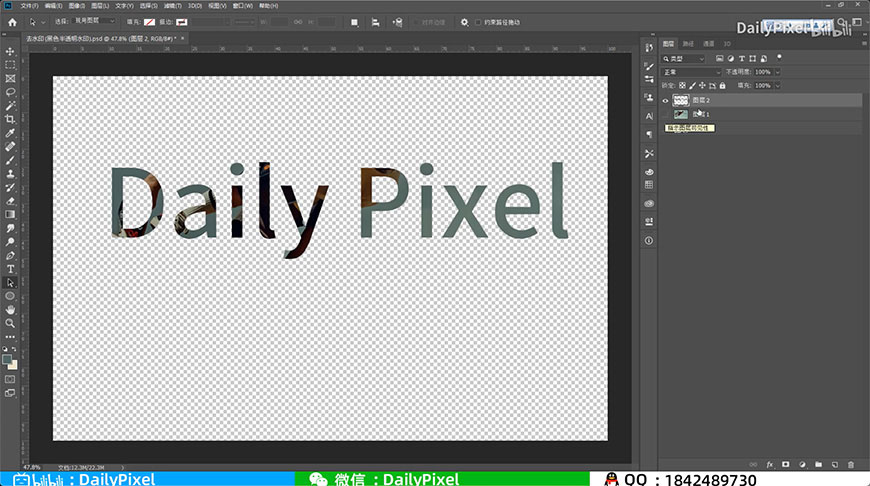Image resolution: width=870 pixels, height=486 pixels.
Task: Select the Ellipse shape tool
Action: point(10,296)
